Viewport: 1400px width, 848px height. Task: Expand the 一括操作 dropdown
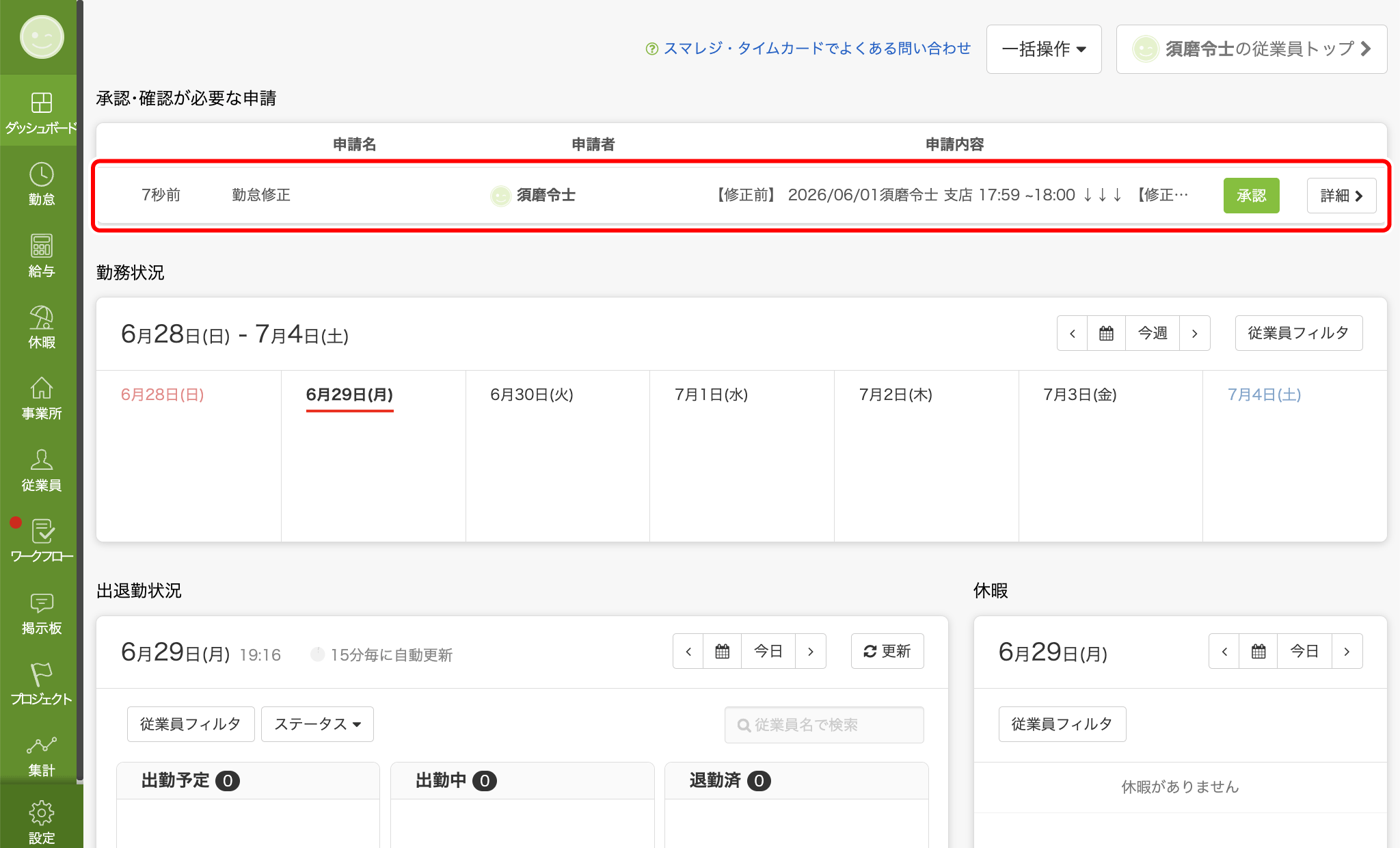click(x=1044, y=49)
